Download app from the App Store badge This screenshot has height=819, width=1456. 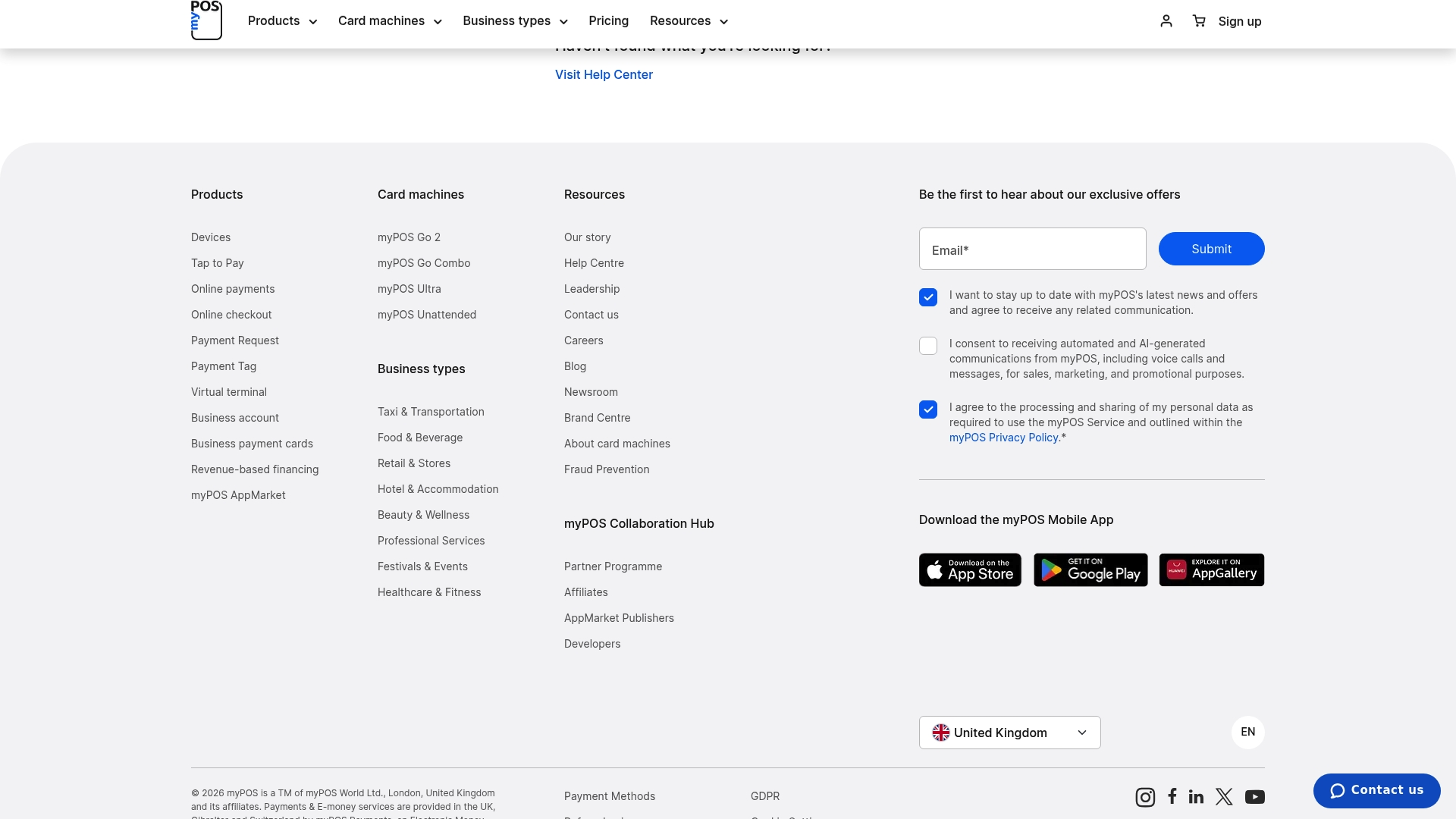click(970, 570)
